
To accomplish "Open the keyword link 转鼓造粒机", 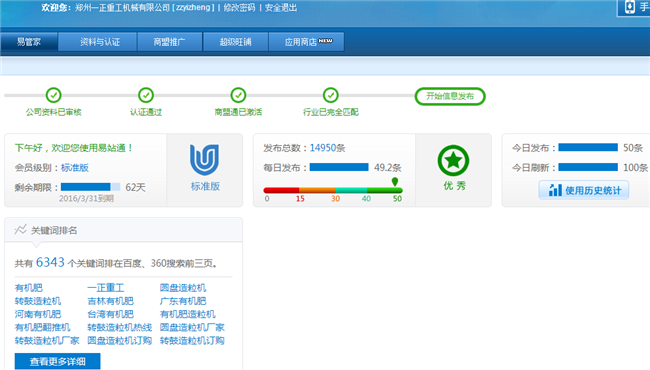I will pos(38,301).
